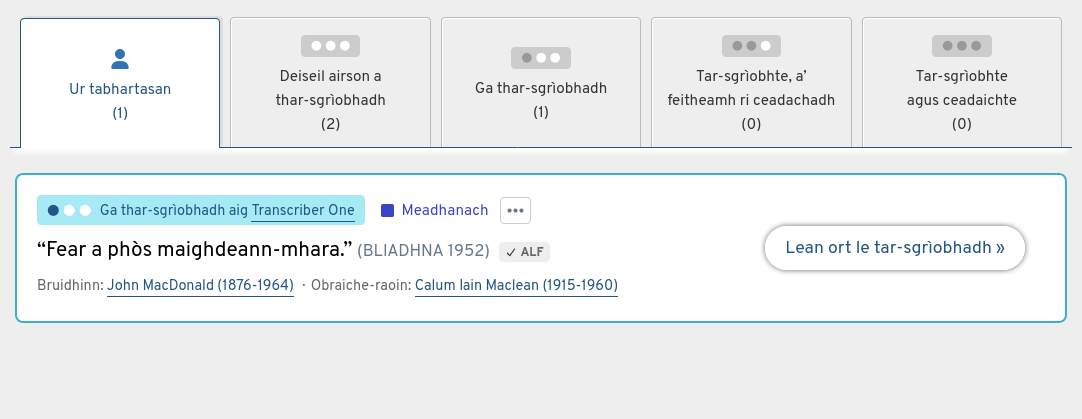
Task: Open the Deiseil airson a thar-sgrìobhadh tab
Action: (330, 100)
